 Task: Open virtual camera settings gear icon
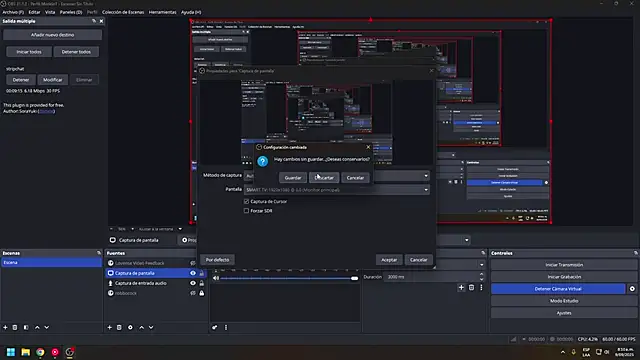point(632,289)
